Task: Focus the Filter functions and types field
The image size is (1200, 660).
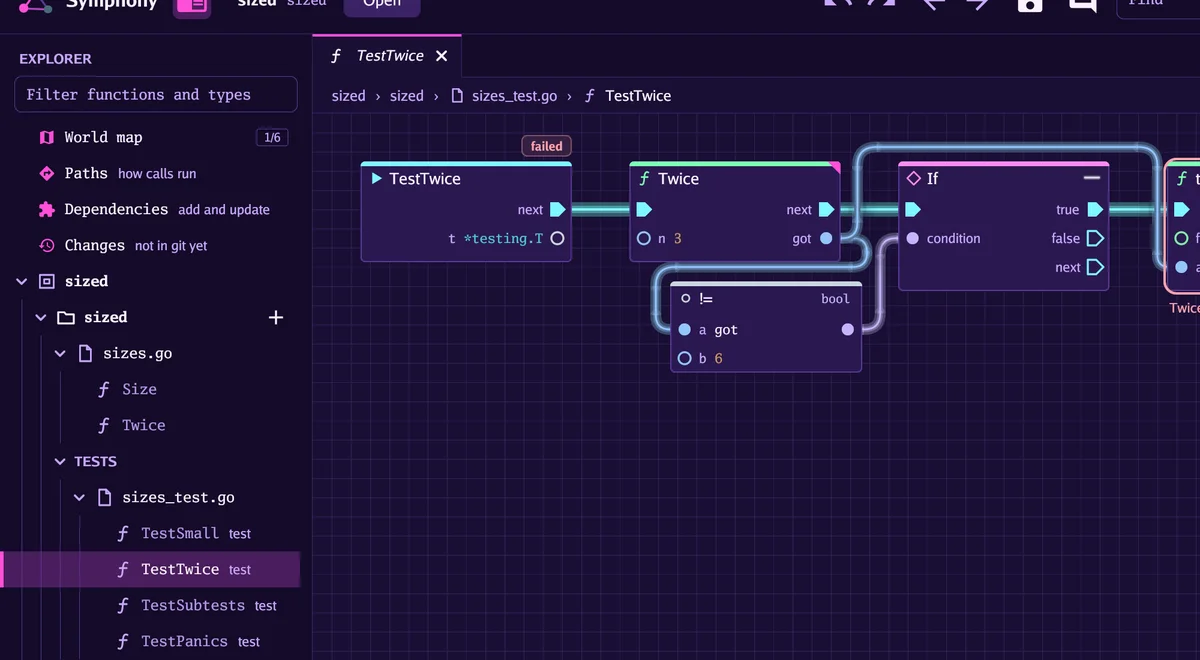Action: click(x=156, y=94)
